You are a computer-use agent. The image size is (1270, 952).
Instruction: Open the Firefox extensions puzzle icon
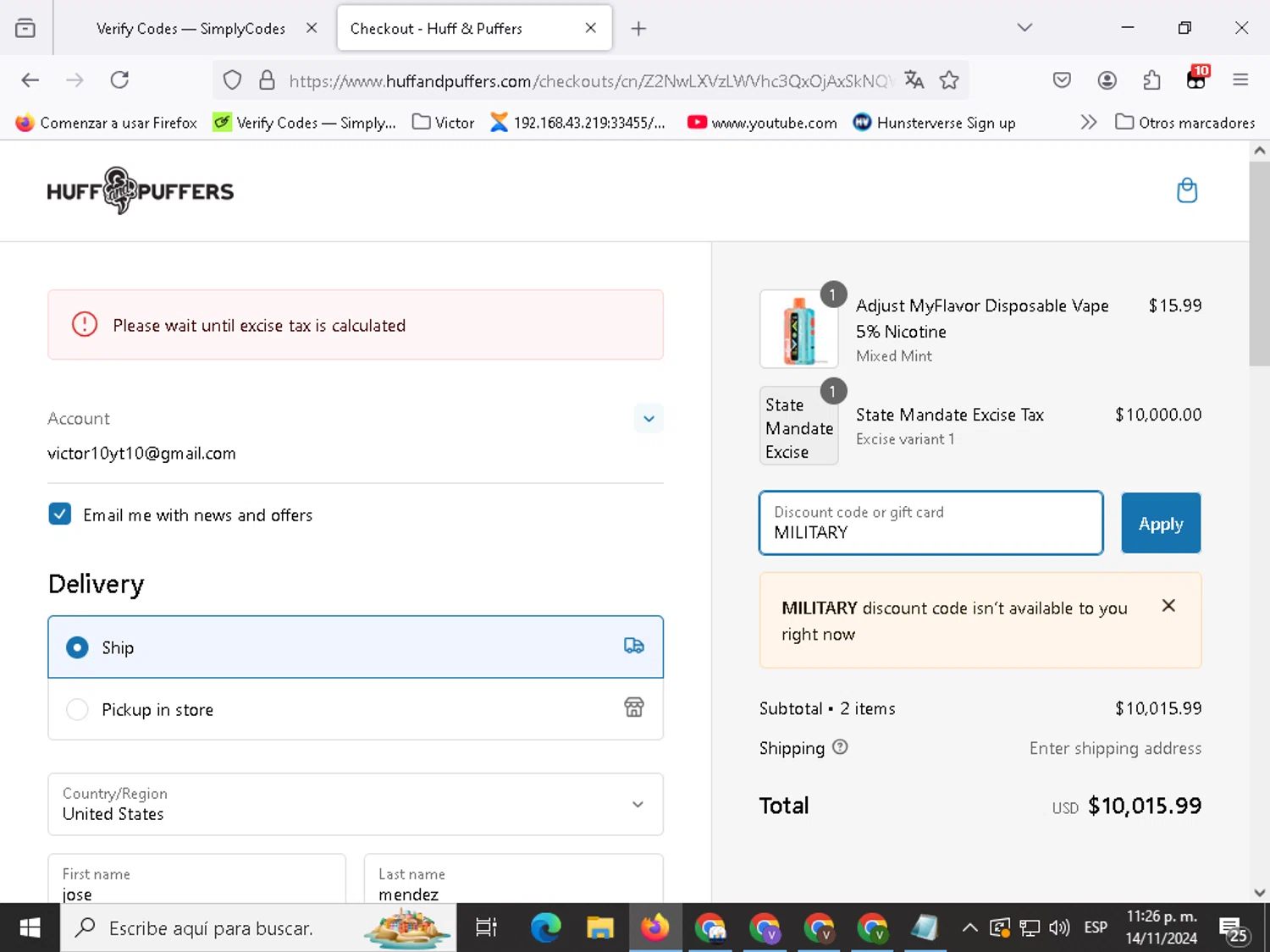point(1151,80)
